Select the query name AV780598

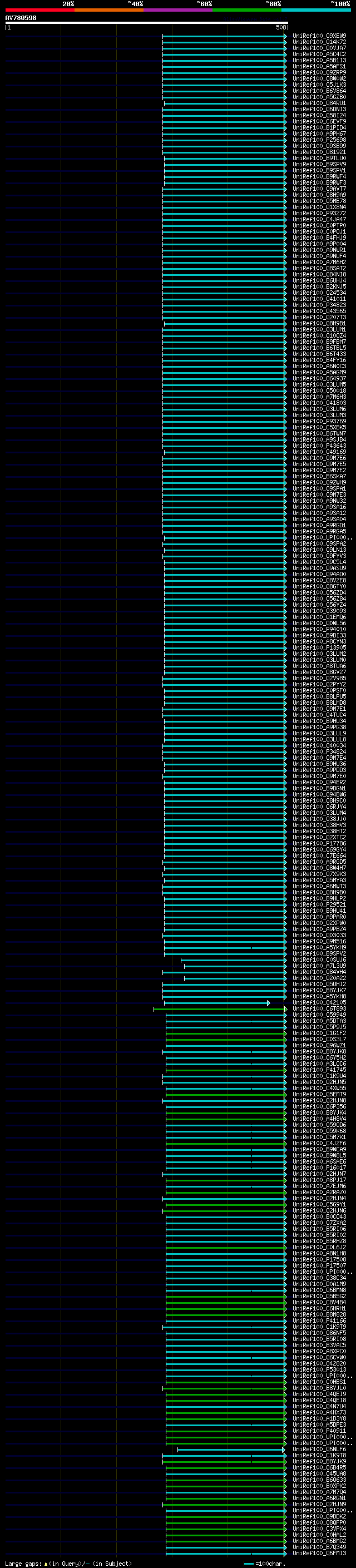pyautogui.click(x=21, y=18)
